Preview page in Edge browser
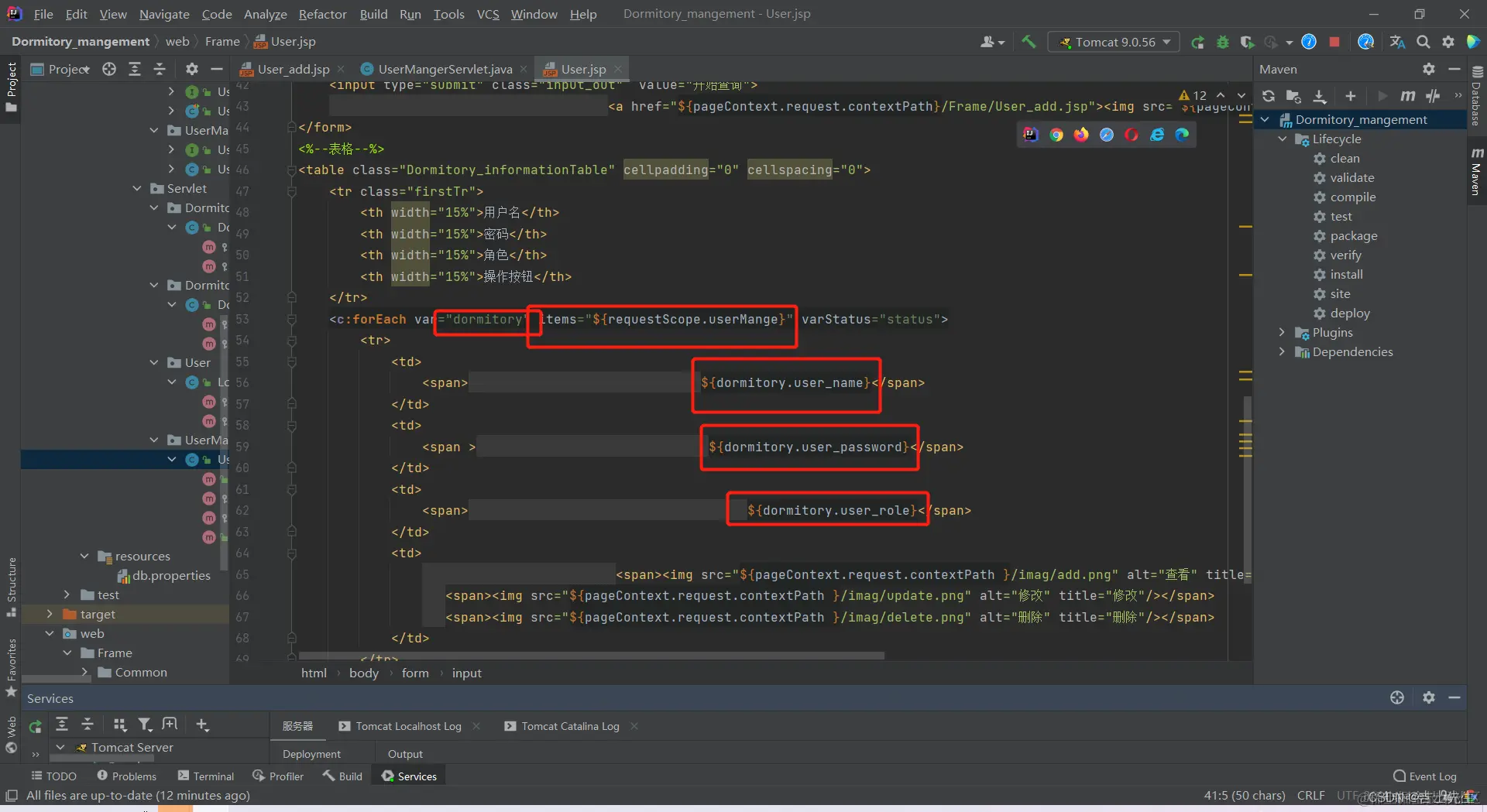This screenshot has width=1487, height=812. 1182,135
